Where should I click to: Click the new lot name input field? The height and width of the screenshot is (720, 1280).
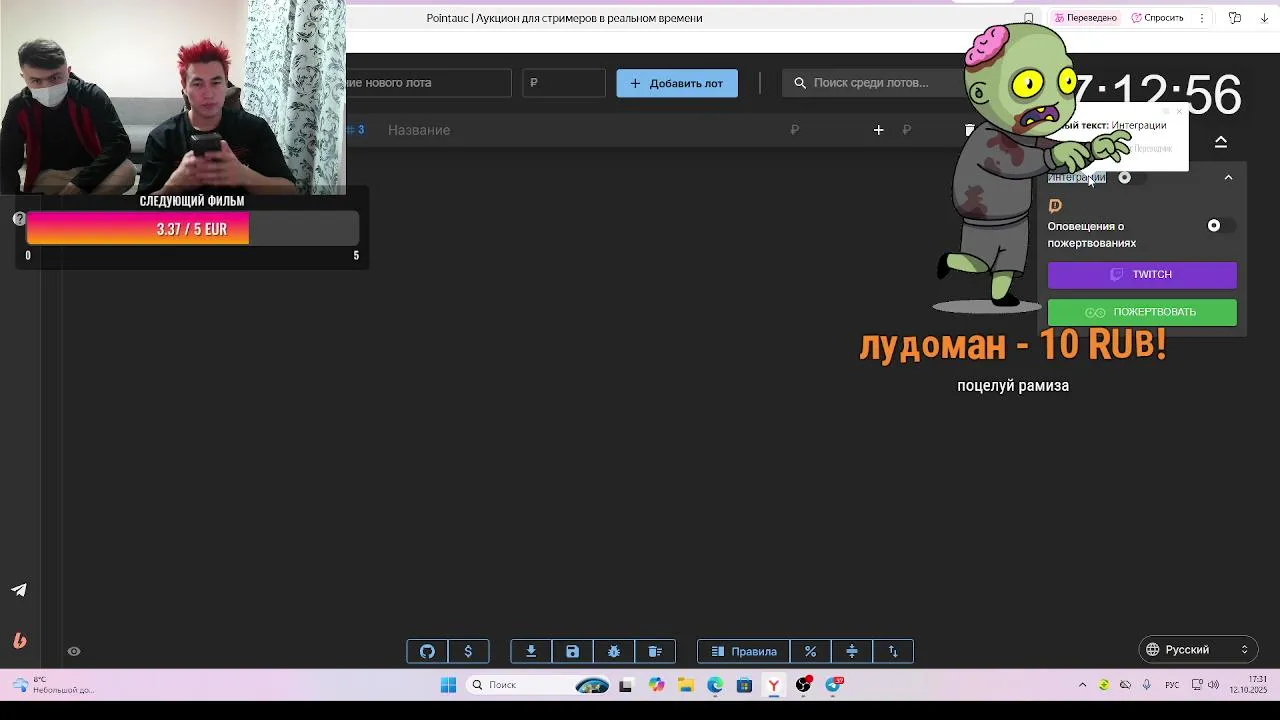[428, 83]
